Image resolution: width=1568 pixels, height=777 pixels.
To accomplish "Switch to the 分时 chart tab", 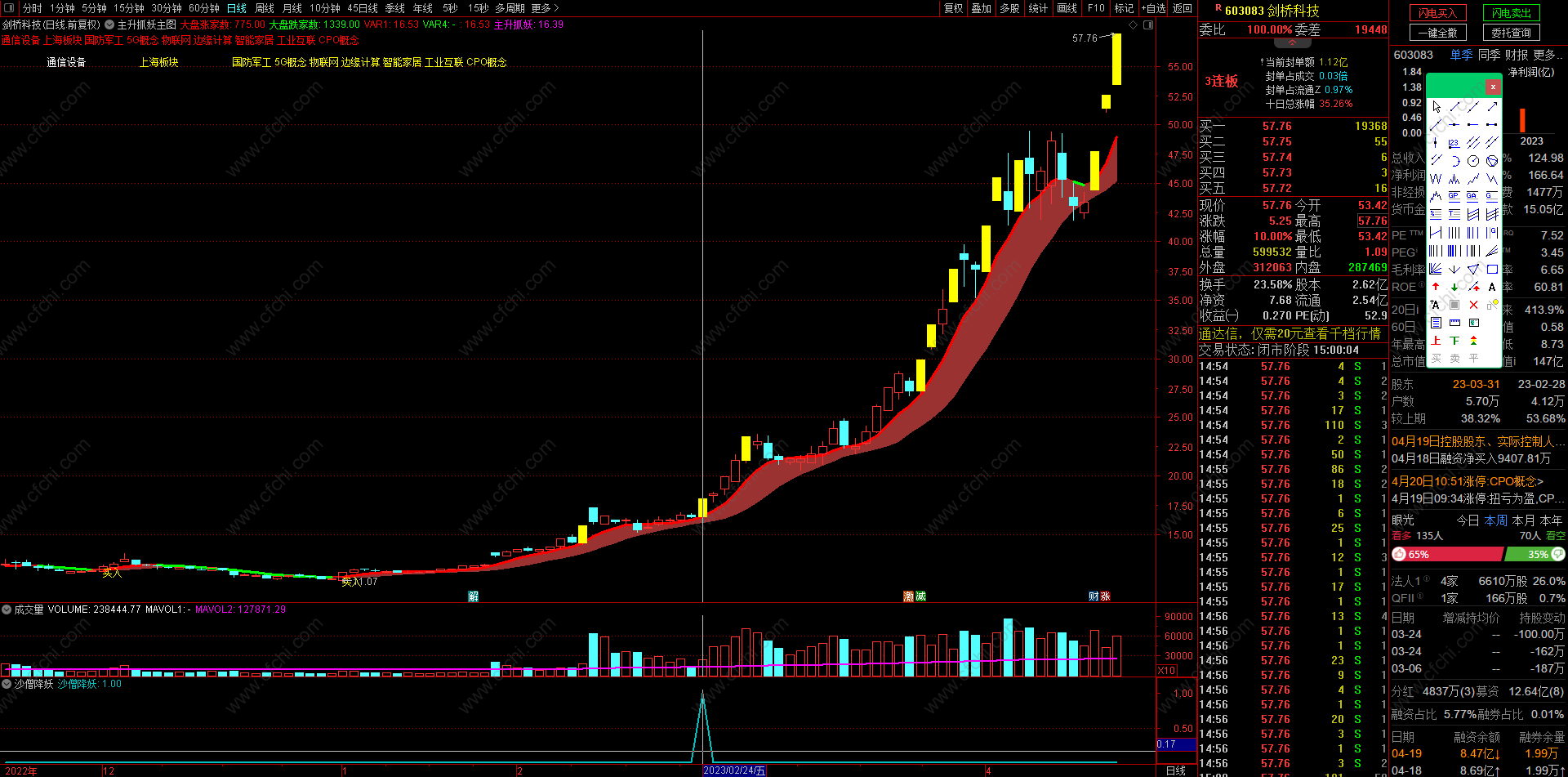I will 33,8.
